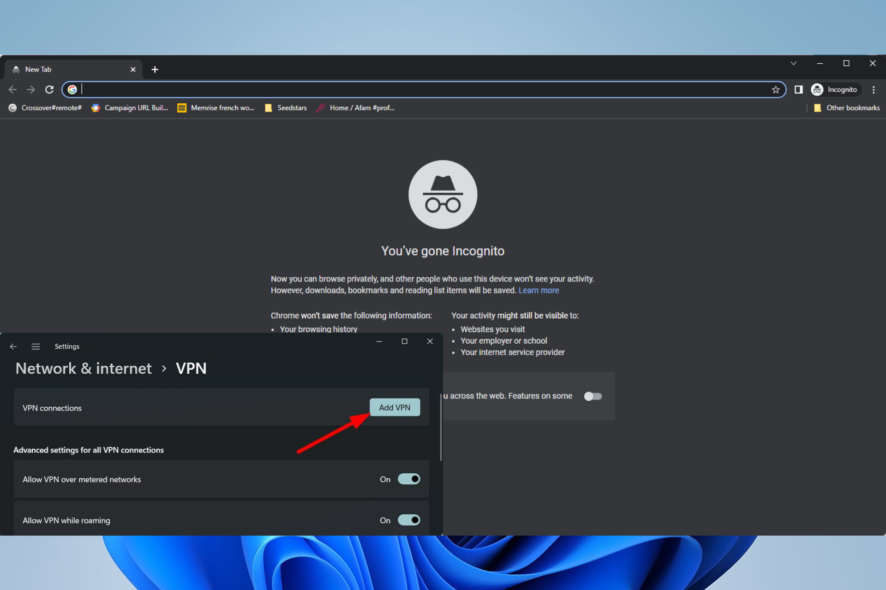Close the Chrome window

tap(872, 63)
